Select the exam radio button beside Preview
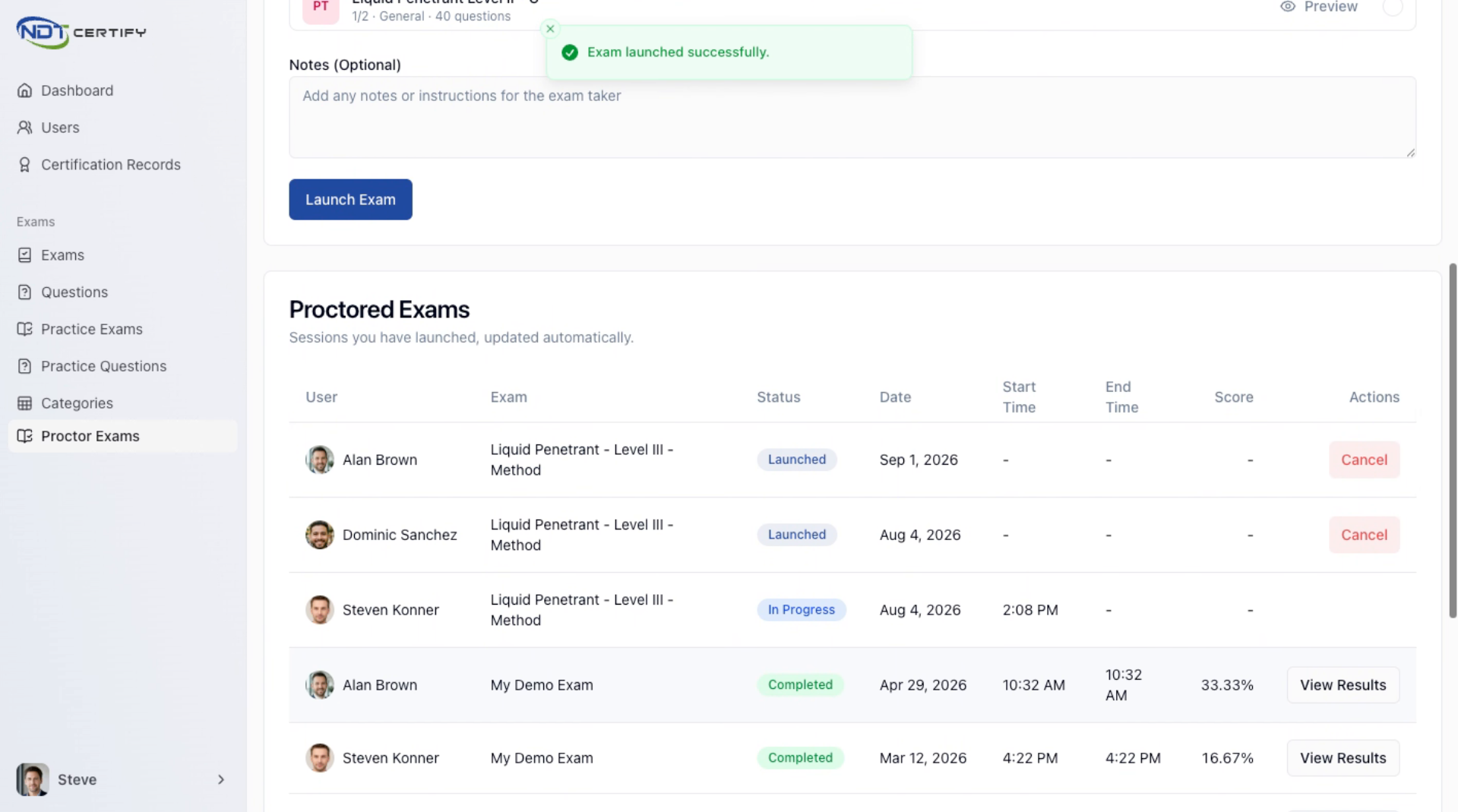The width and height of the screenshot is (1458, 812). [1393, 7]
